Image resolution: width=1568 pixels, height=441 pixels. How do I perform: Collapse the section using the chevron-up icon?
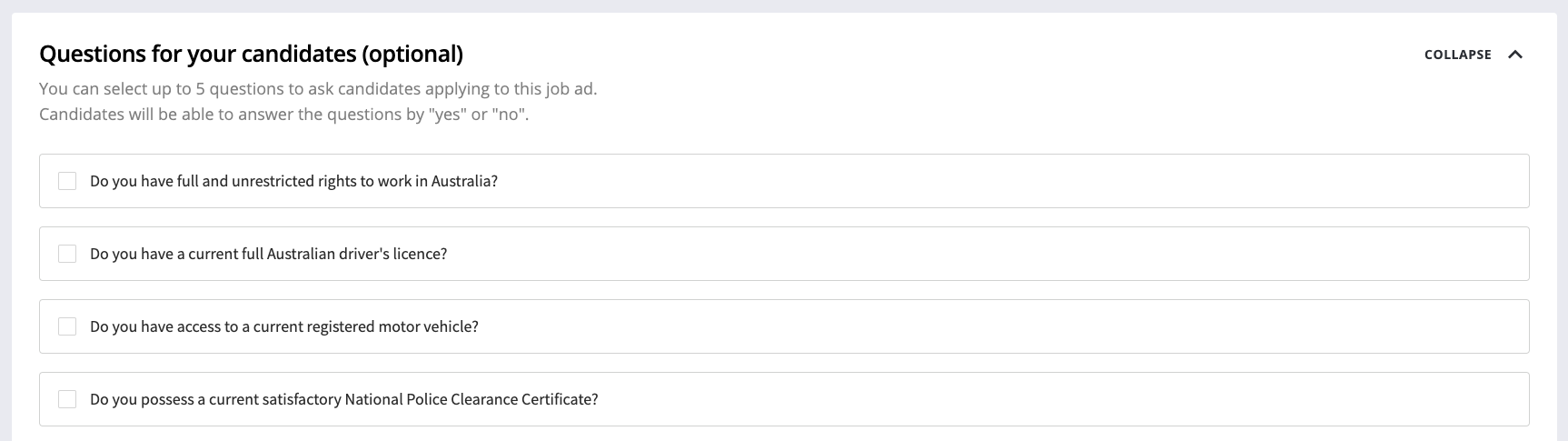tap(1514, 55)
